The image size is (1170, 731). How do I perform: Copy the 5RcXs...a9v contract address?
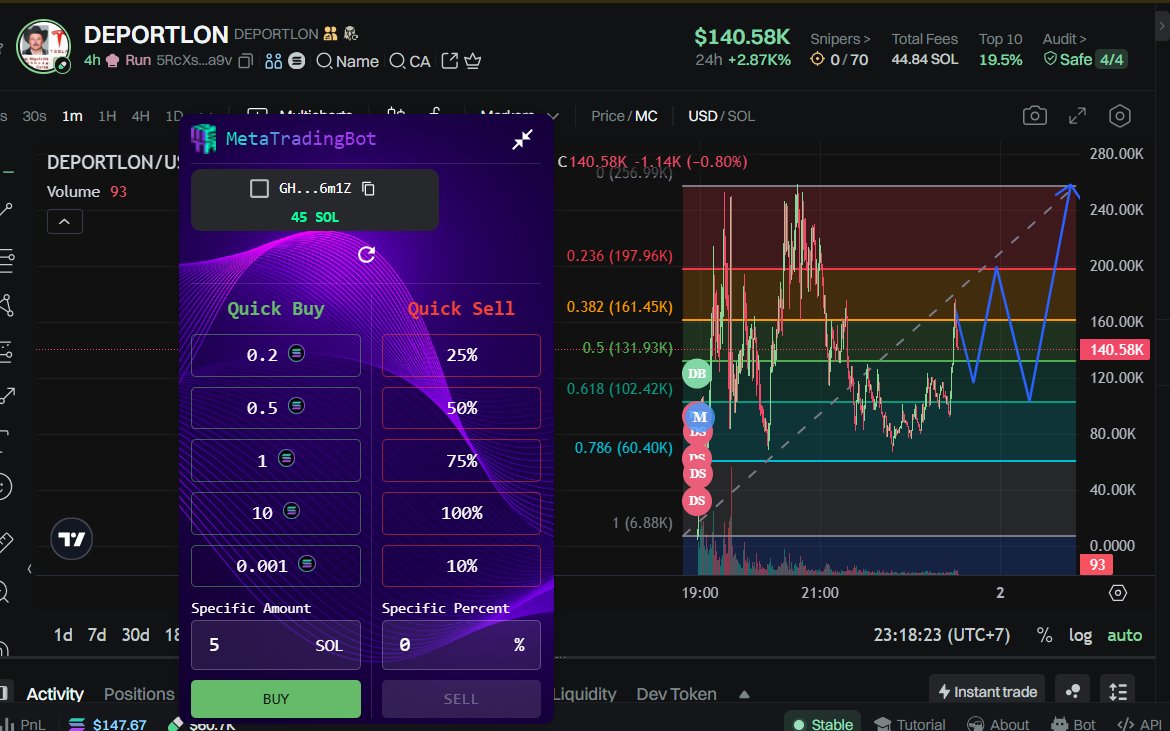coord(245,61)
